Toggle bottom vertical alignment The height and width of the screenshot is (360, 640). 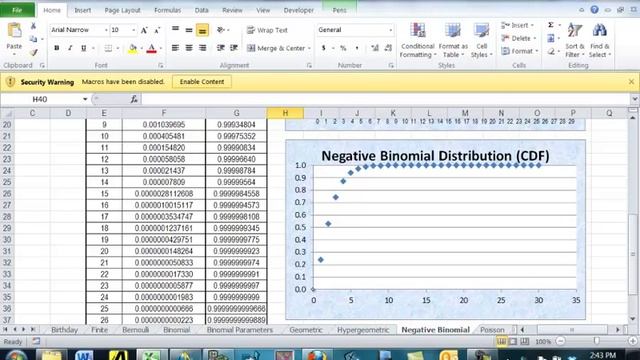tap(202, 30)
